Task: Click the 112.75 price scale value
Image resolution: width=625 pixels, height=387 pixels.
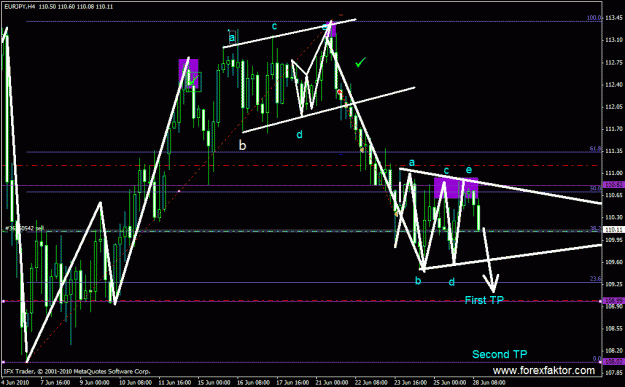Action: point(614,63)
